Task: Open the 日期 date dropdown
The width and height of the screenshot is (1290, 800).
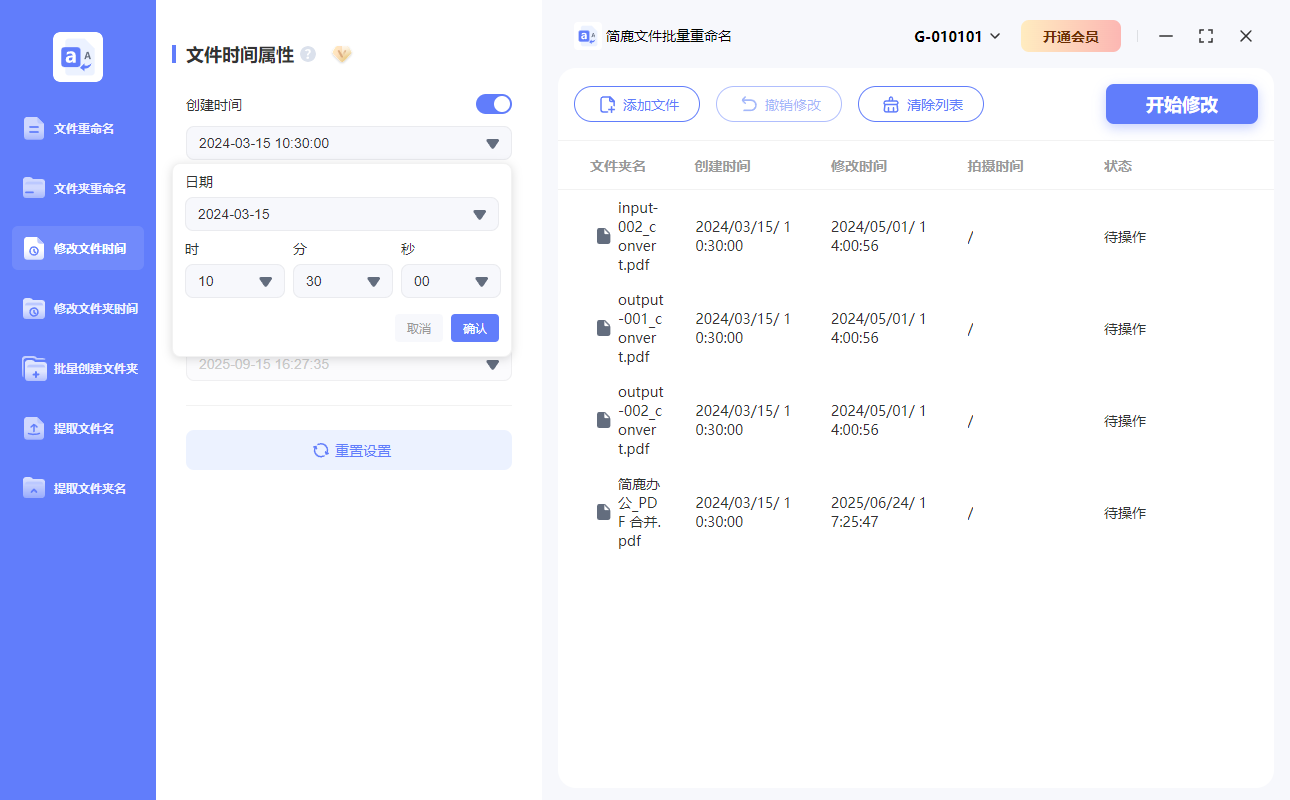Action: (342, 214)
